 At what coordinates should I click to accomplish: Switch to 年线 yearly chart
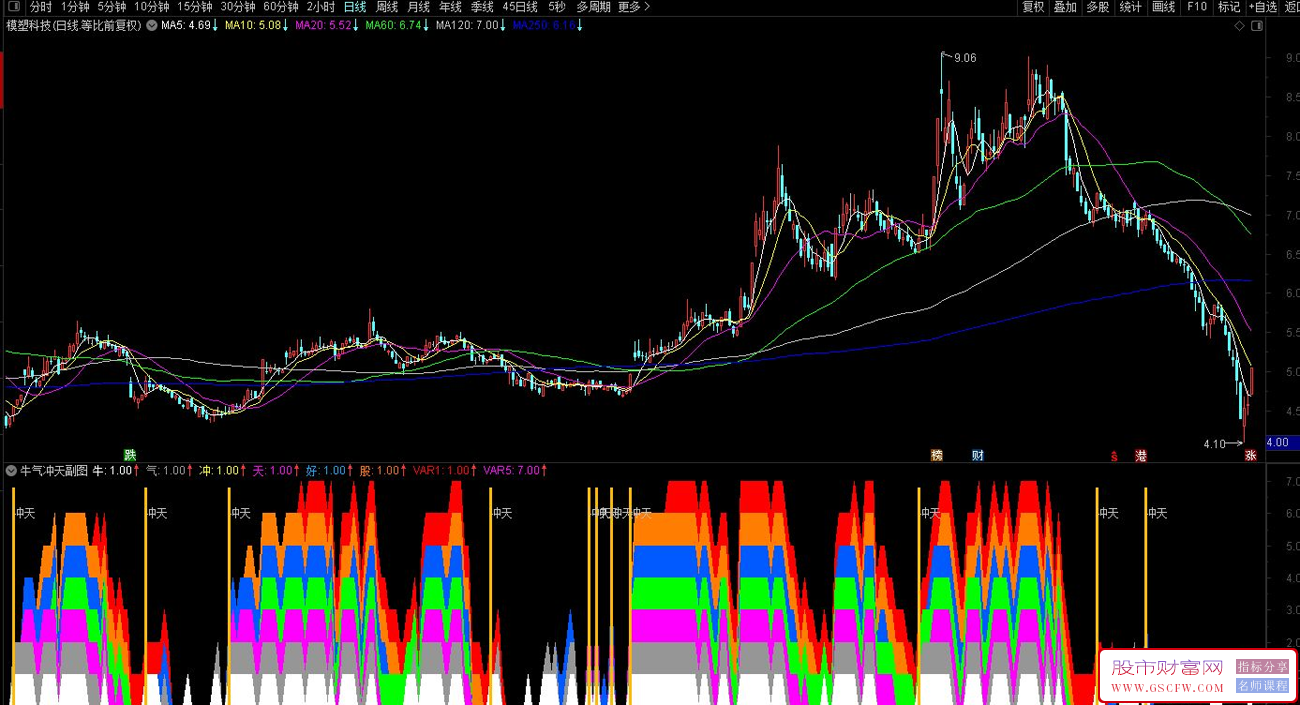[x=451, y=7]
